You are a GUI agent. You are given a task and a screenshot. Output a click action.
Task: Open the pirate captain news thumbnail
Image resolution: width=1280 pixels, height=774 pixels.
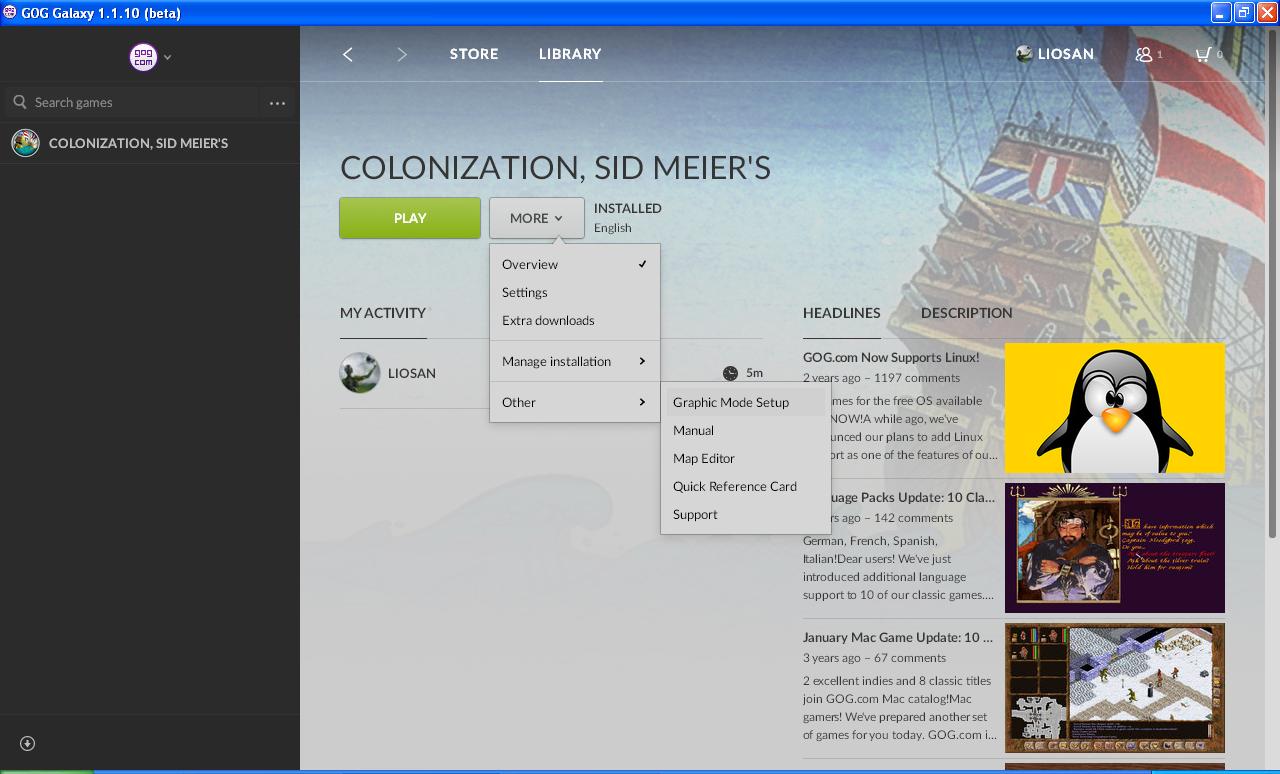(x=1115, y=548)
